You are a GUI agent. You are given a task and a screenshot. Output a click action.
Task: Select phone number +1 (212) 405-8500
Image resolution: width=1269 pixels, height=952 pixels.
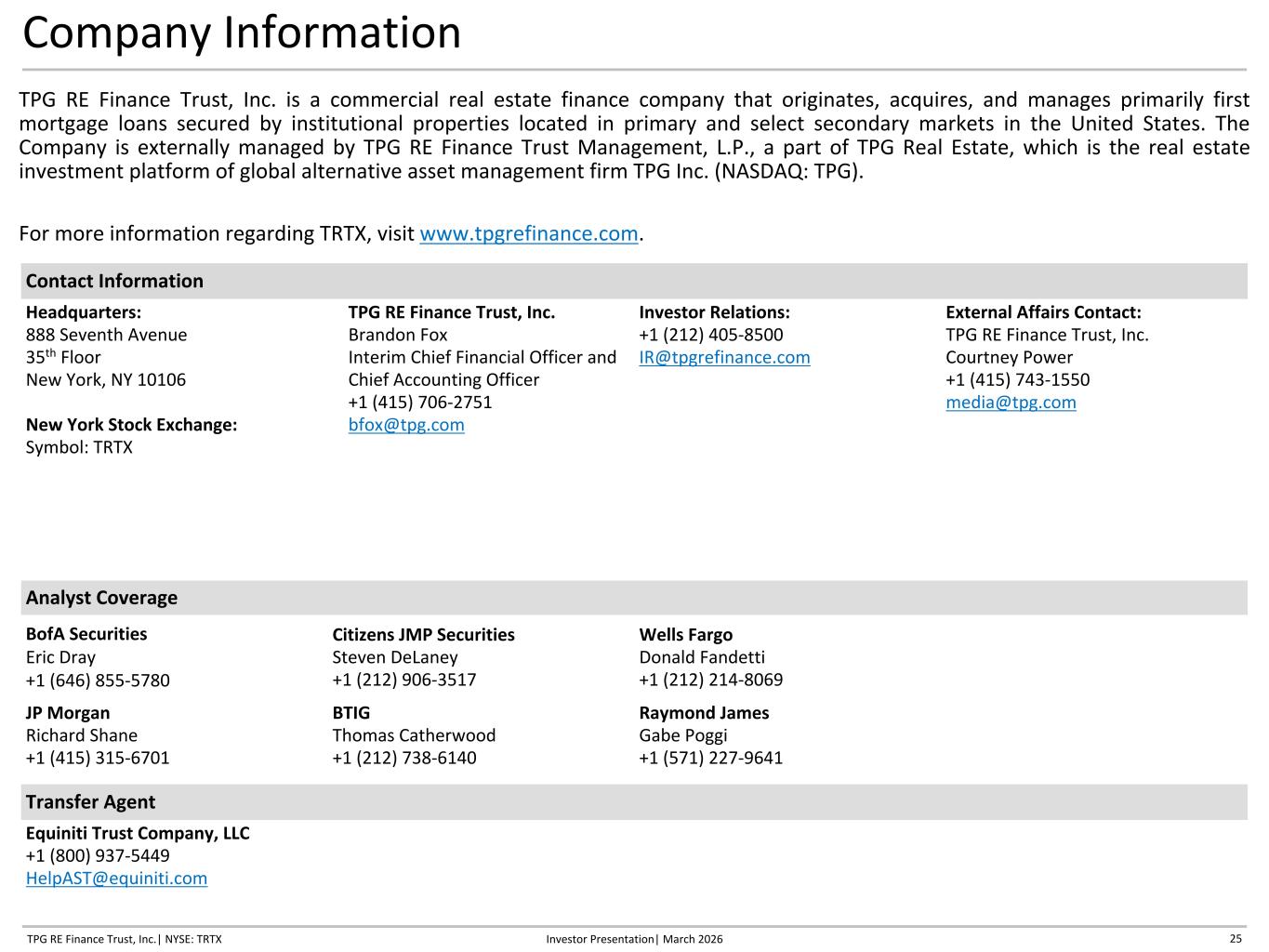coord(711,335)
